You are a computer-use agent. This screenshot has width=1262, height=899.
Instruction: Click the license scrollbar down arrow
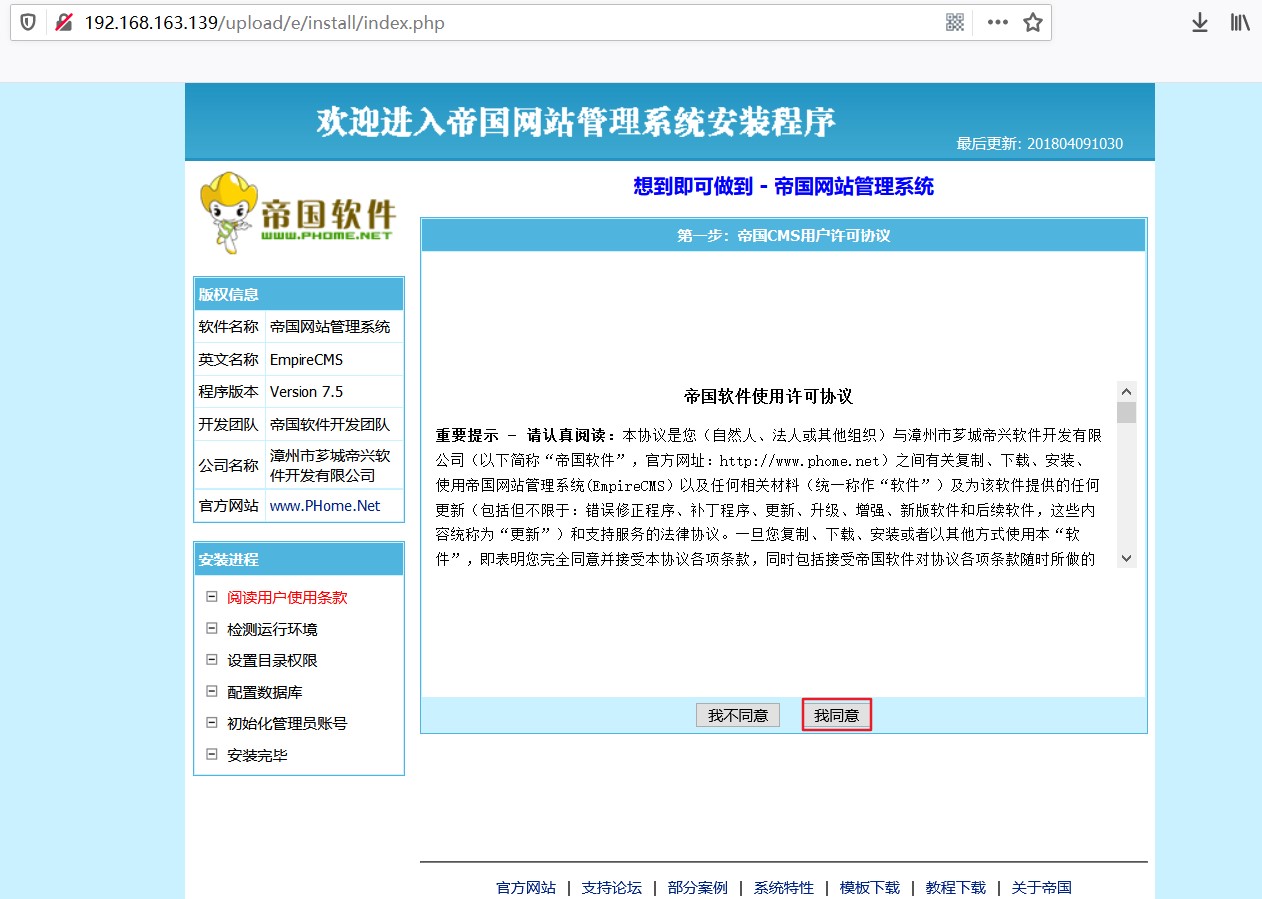1127,558
